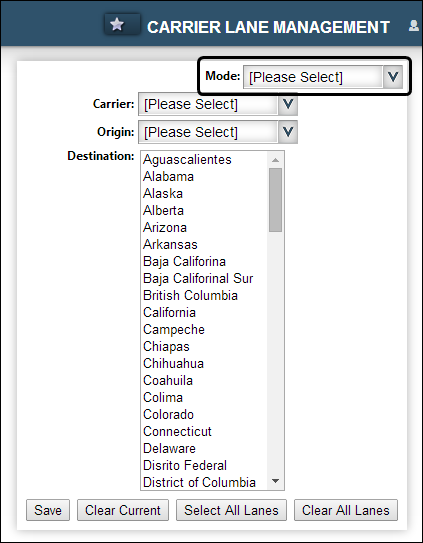Pick Chihuahua from the Destination list
Viewport: 423px width, 543px height.
[174, 363]
